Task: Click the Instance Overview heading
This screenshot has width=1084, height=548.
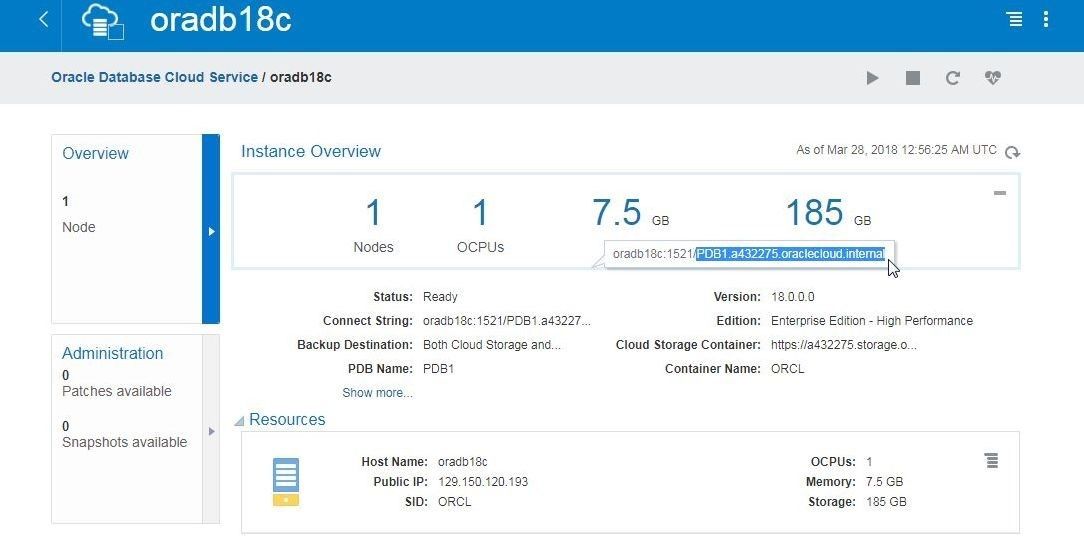Action: pyautogui.click(x=310, y=151)
